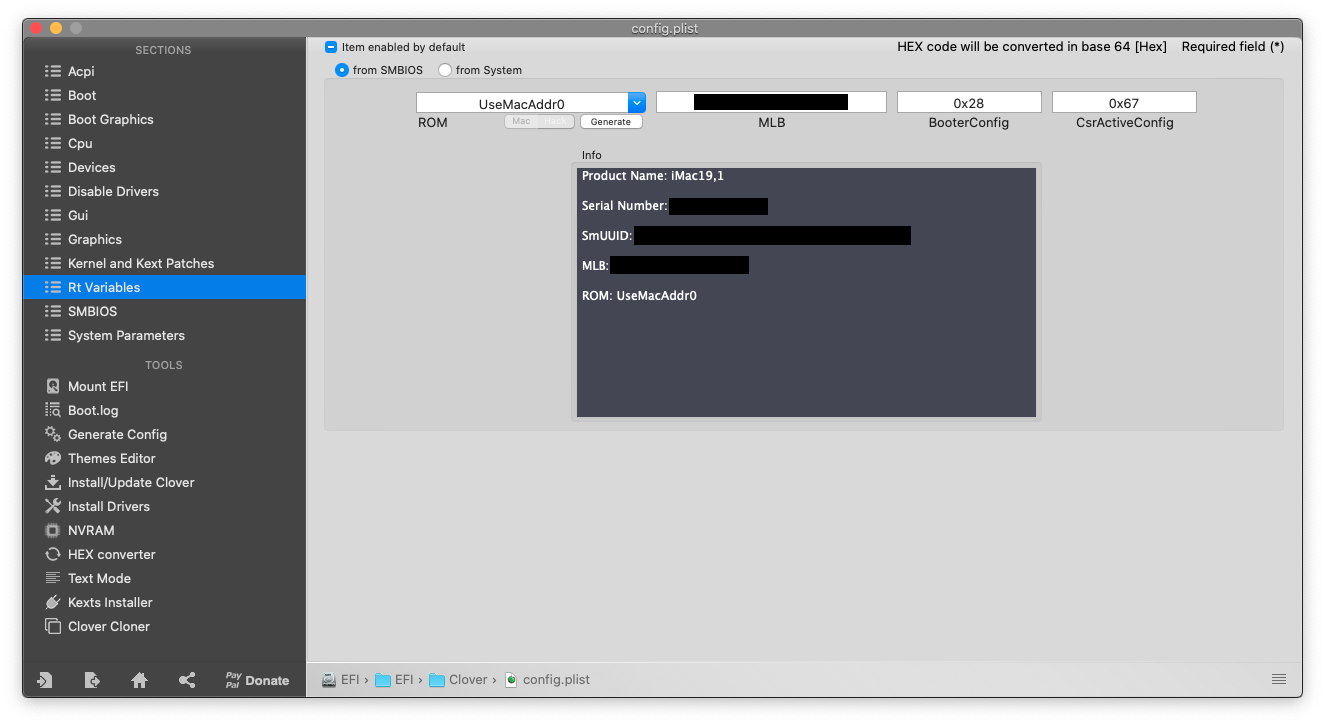Click the share icon in bottom toolbar

pos(187,680)
